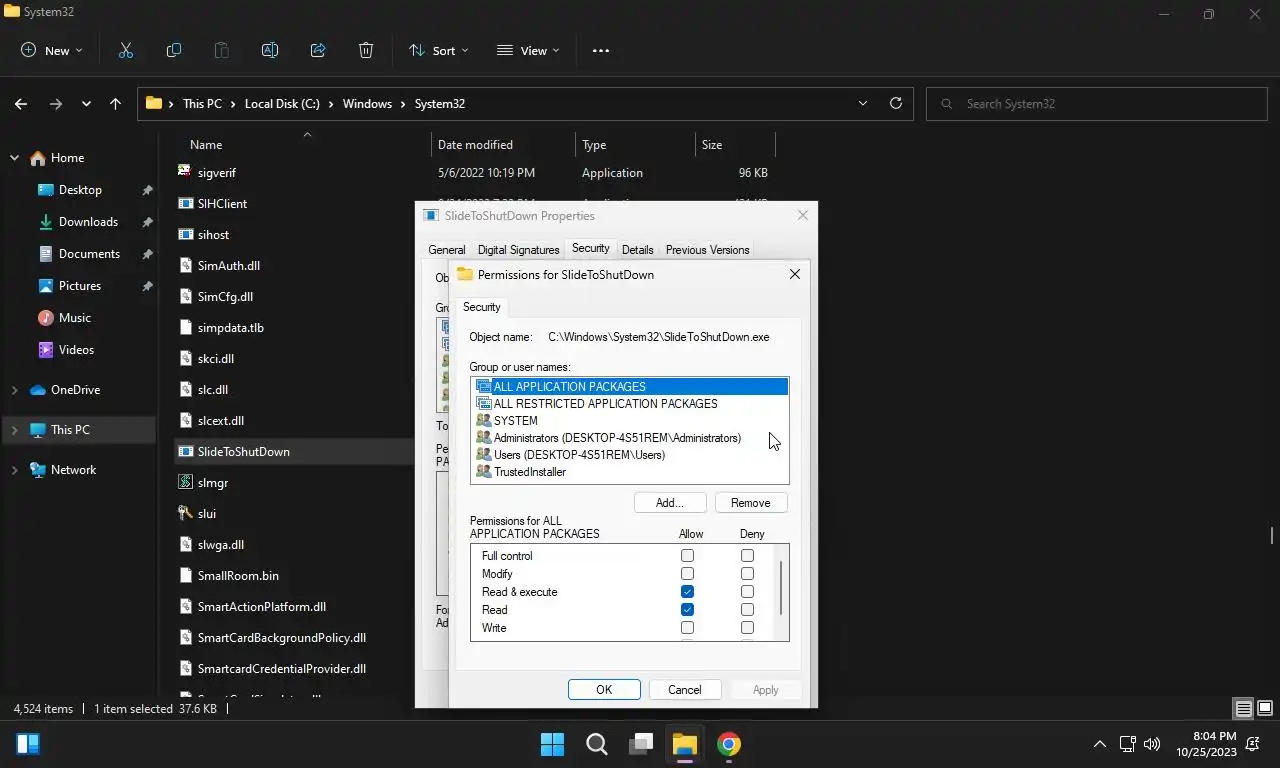Select the slui file icon
This screenshot has height=768, width=1280.
pos(184,513)
